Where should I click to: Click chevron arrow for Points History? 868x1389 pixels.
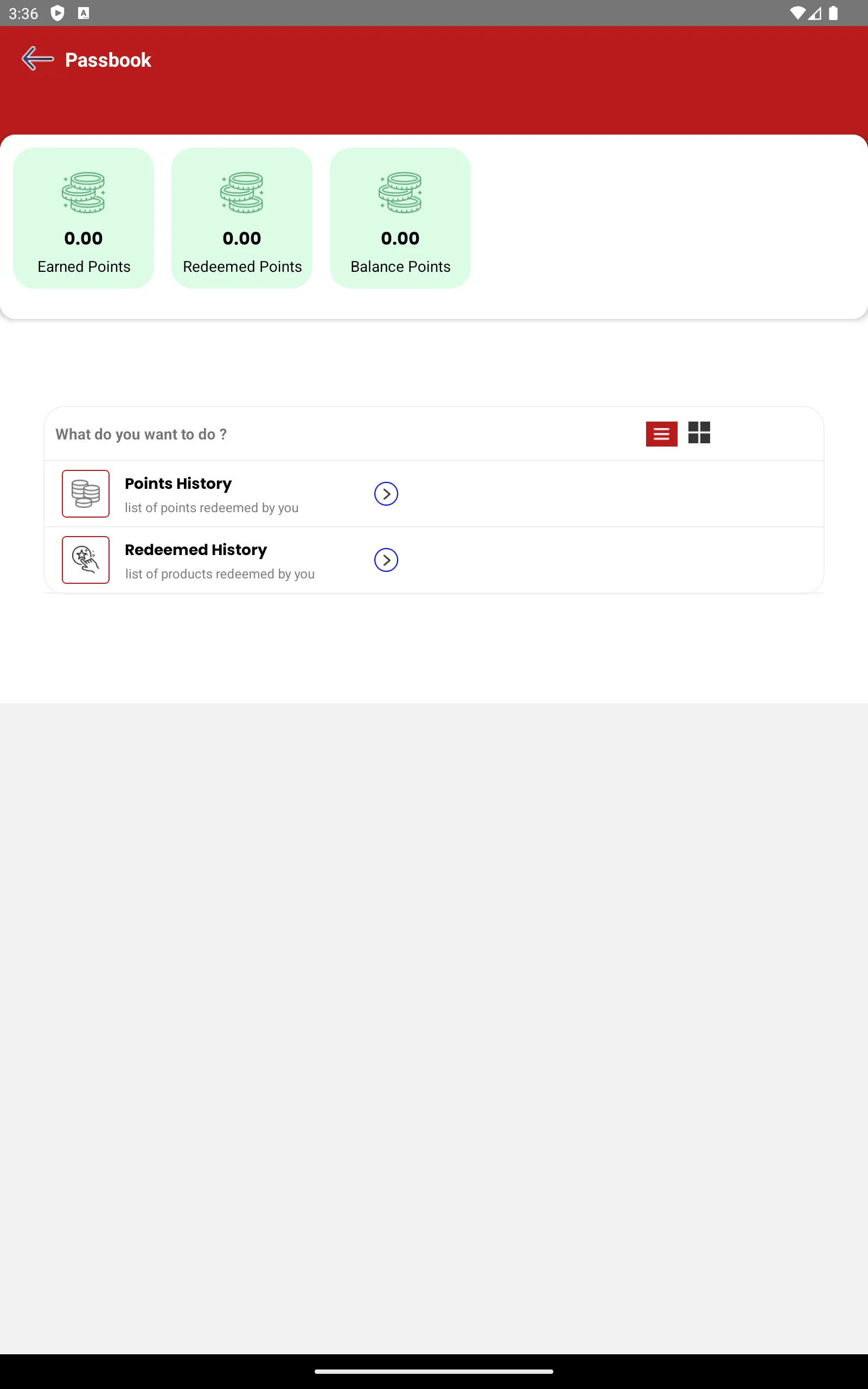click(386, 494)
